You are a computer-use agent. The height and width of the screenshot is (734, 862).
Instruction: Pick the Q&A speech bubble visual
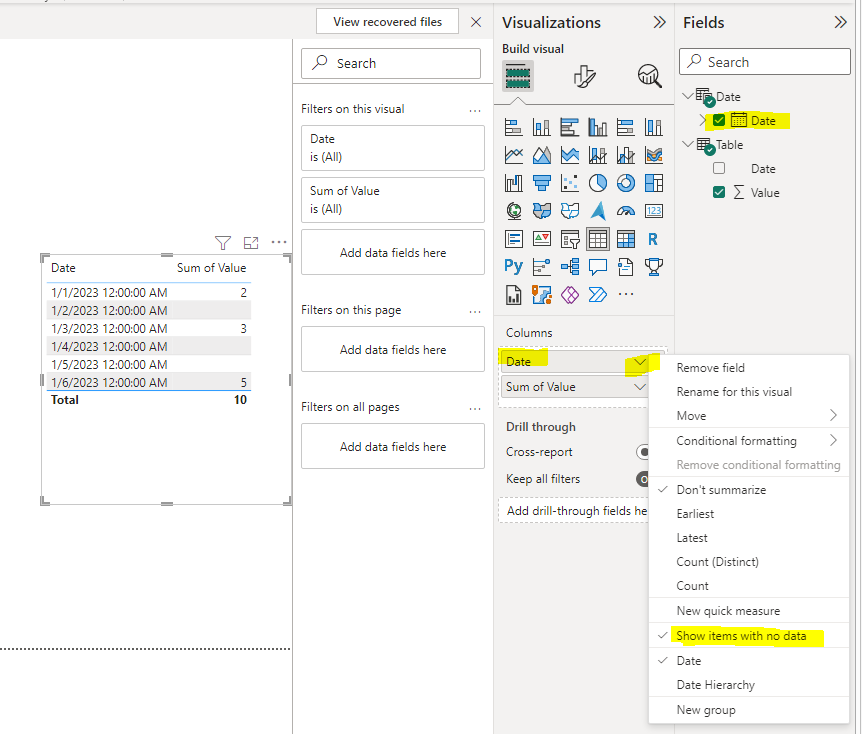point(598,267)
